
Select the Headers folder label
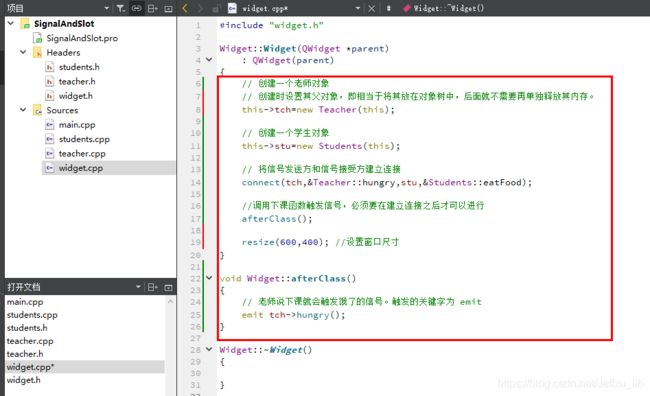tap(63, 53)
